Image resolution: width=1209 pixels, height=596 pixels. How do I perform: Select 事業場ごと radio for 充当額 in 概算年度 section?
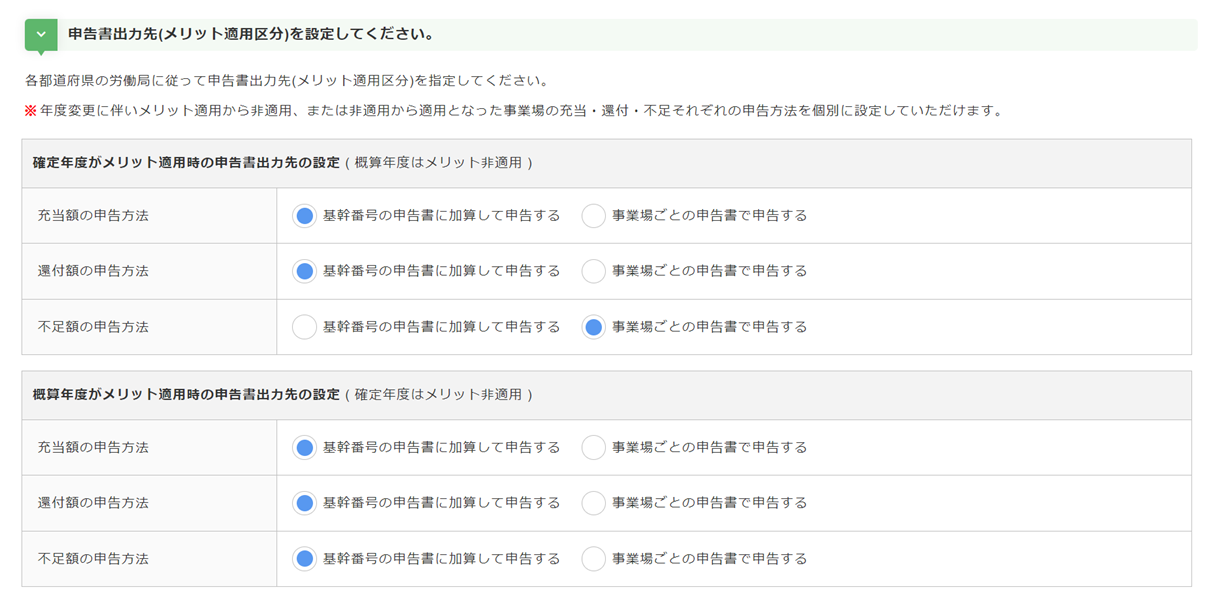point(594,448)
